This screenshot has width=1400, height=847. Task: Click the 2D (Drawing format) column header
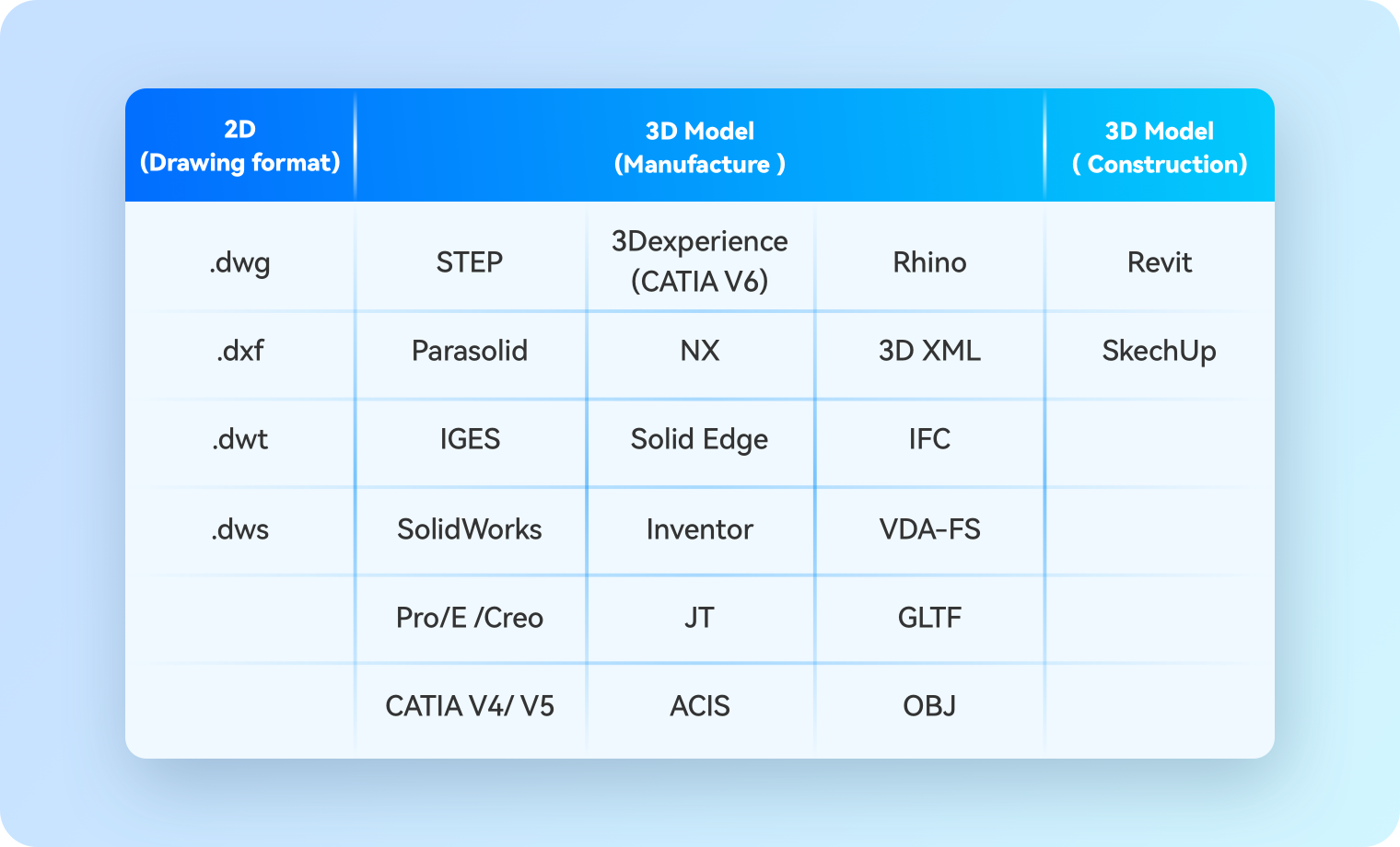tap(239, 146)
